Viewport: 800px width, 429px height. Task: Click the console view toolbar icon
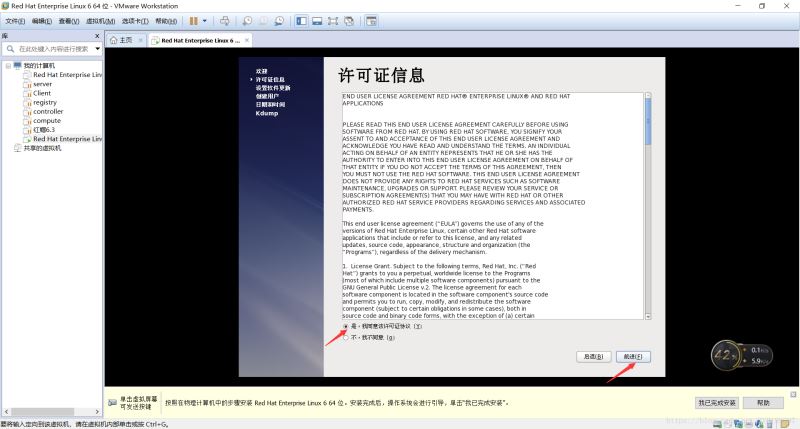[x=372, y=20]
